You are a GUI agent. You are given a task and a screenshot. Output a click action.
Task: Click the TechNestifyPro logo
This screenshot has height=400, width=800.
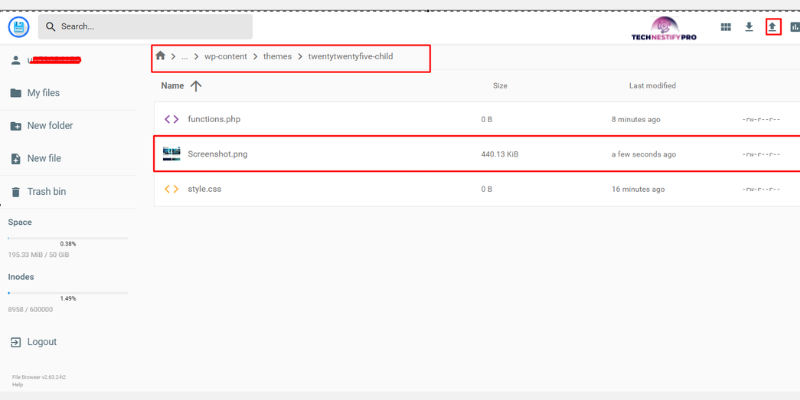point(664,29)
